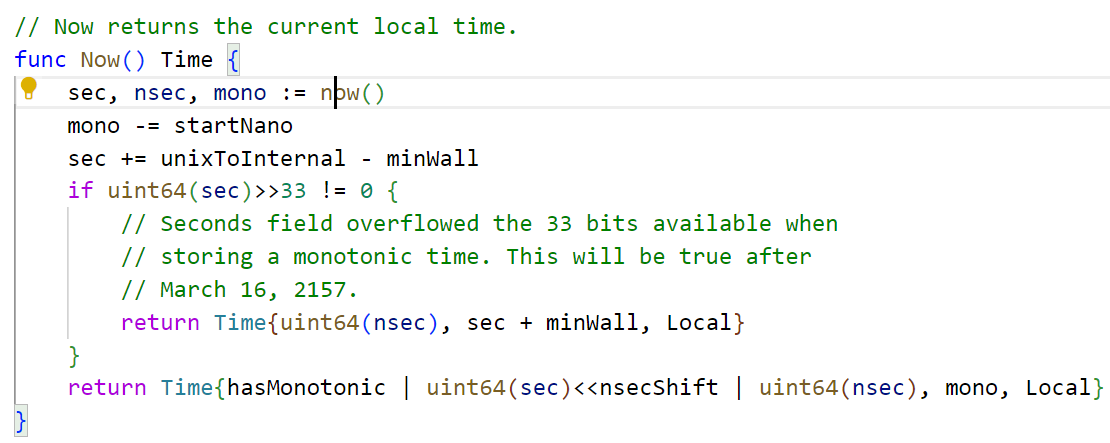Click the number 33 in the shift expression
This screenshot has height=443, width=1110.
(293, 191)
